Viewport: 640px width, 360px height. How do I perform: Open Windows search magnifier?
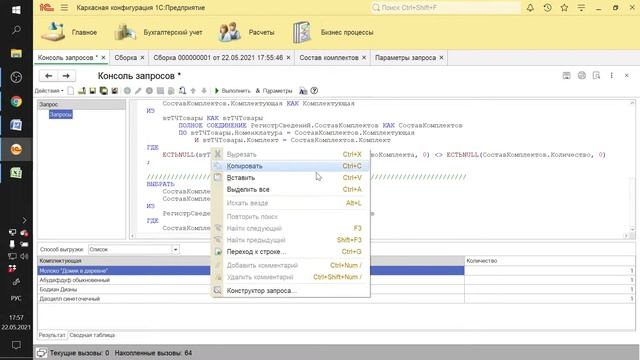click(16, 30)
